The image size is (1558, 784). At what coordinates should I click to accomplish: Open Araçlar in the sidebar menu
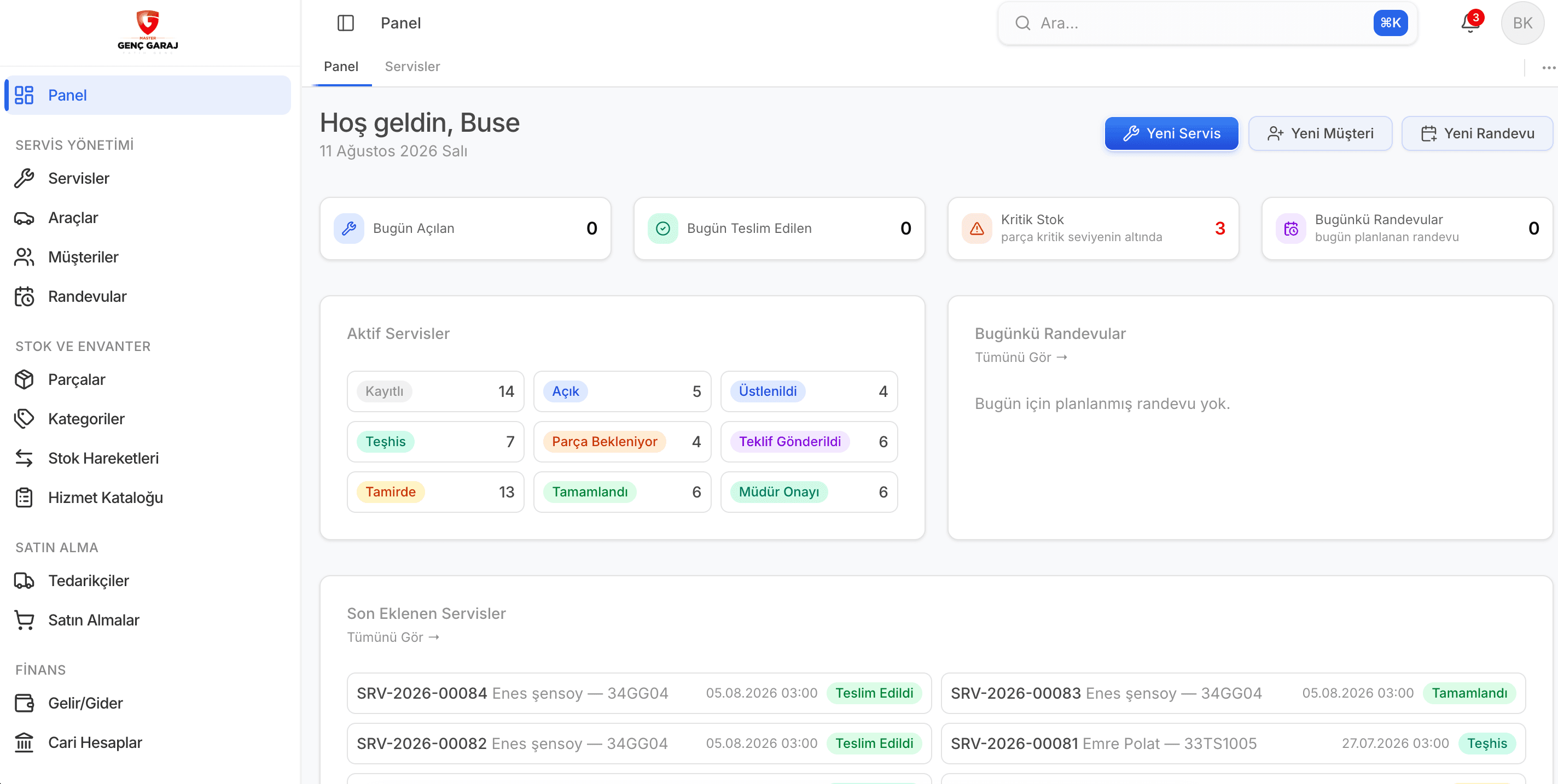point(148,218)
